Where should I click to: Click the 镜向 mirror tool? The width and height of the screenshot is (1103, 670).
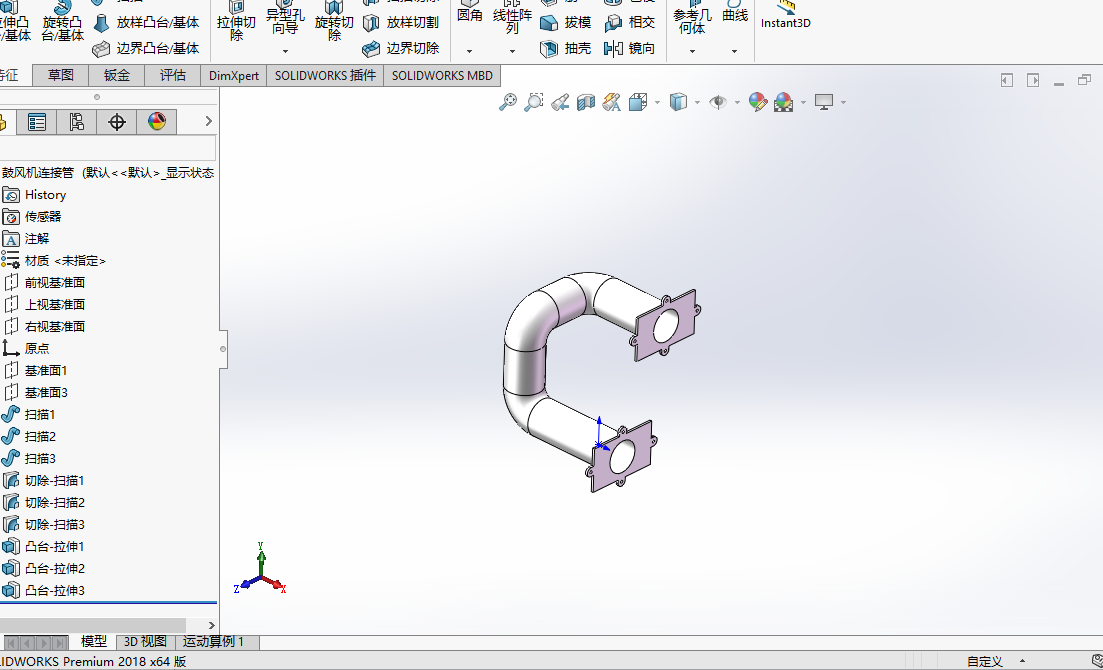click(630, 48)
